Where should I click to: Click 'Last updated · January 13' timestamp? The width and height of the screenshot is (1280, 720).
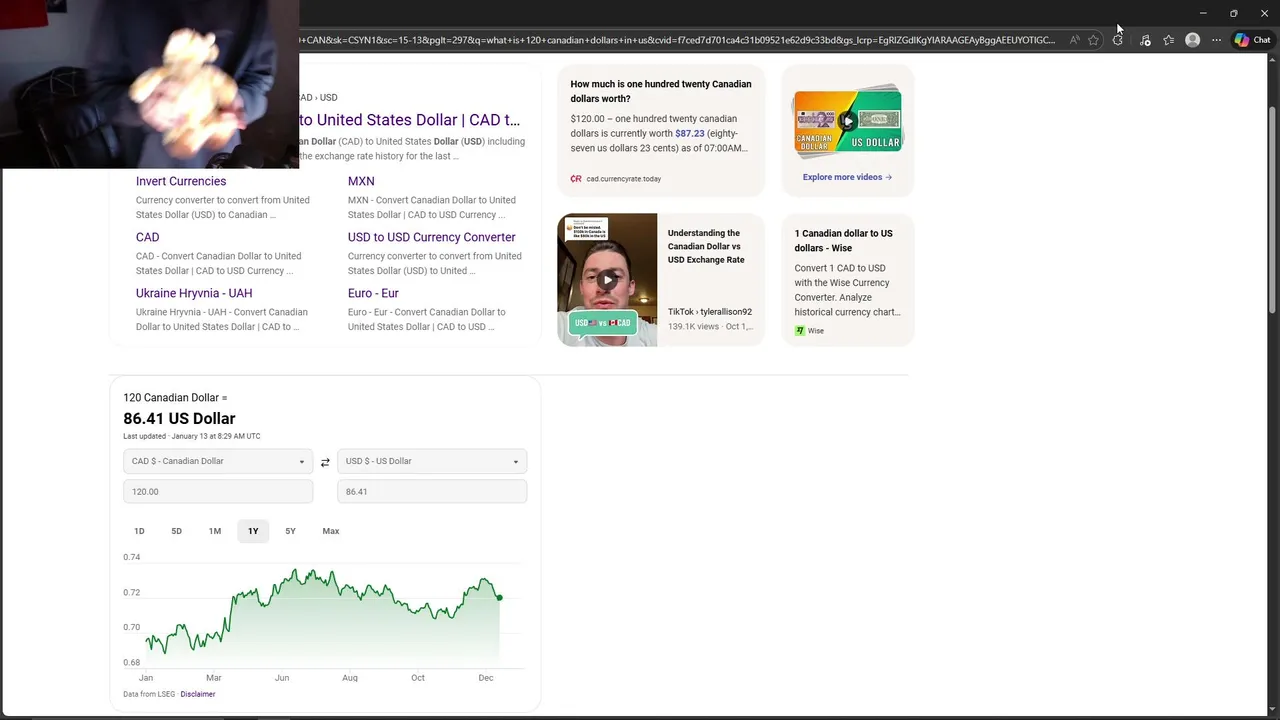tap(192, 436)
